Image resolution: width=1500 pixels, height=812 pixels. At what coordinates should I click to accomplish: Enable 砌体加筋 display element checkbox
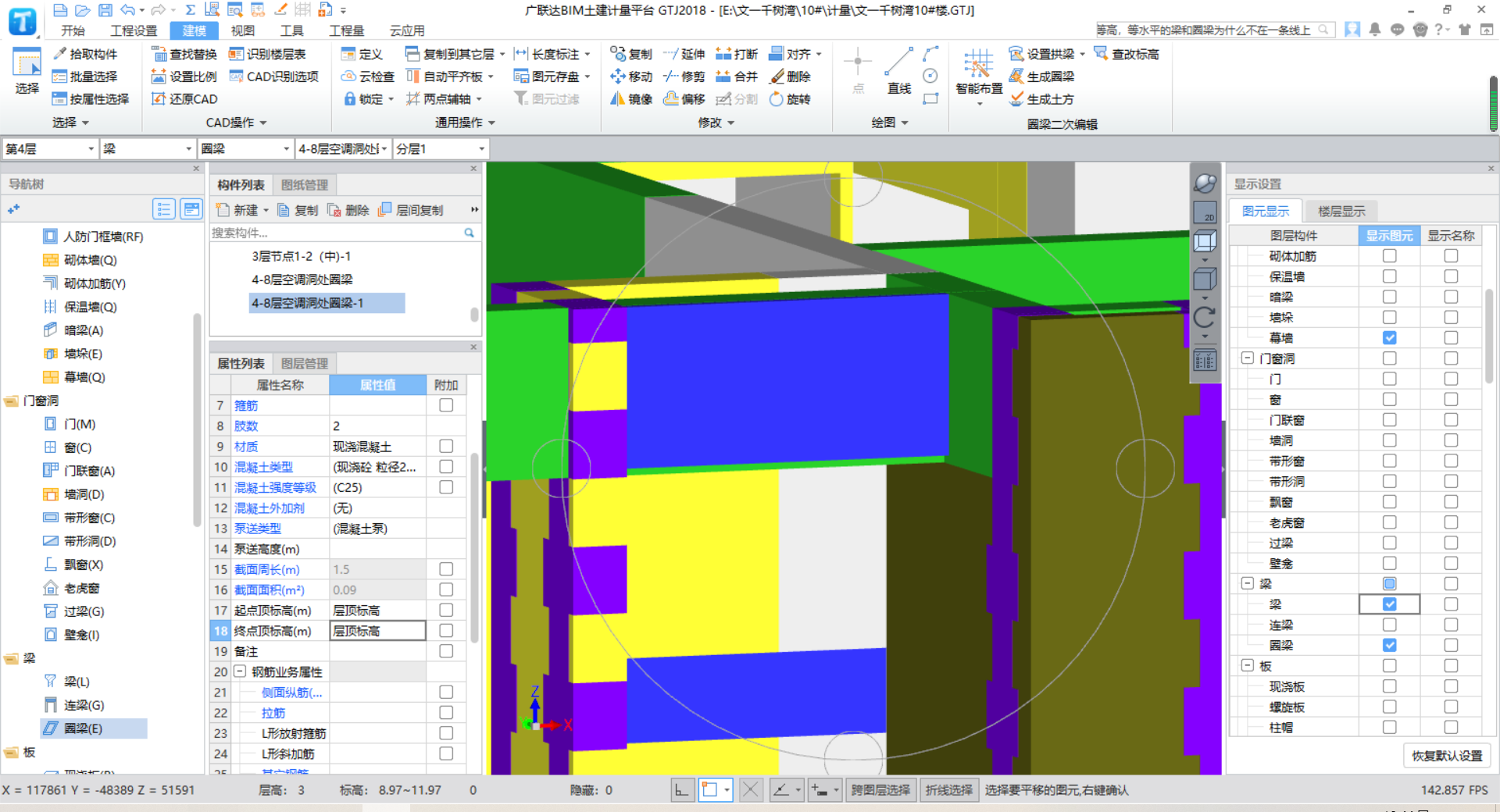pyautogui.click(x=1389, y=256)
